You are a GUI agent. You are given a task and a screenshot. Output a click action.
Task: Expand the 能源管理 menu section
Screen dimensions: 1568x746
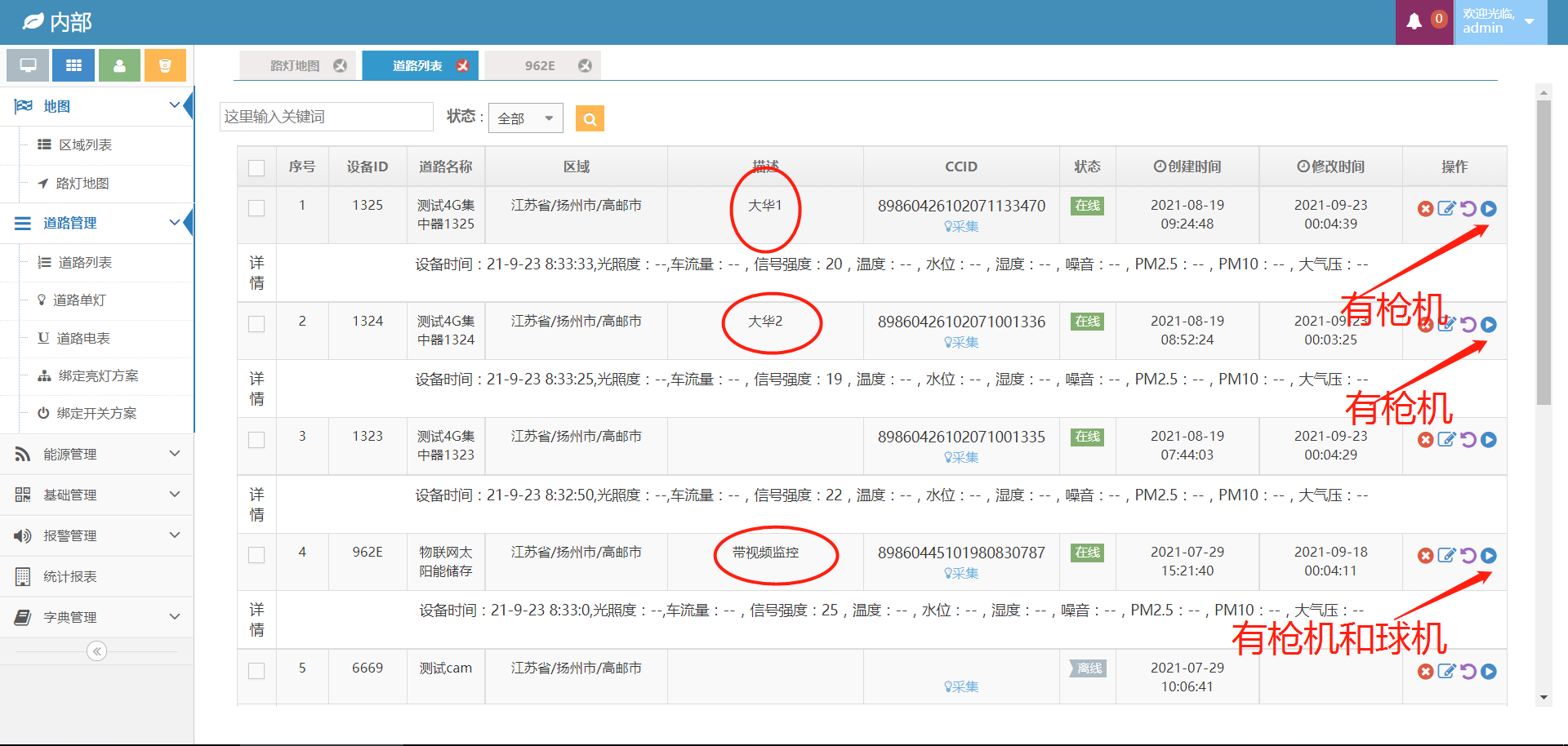[x=96, y=454]
